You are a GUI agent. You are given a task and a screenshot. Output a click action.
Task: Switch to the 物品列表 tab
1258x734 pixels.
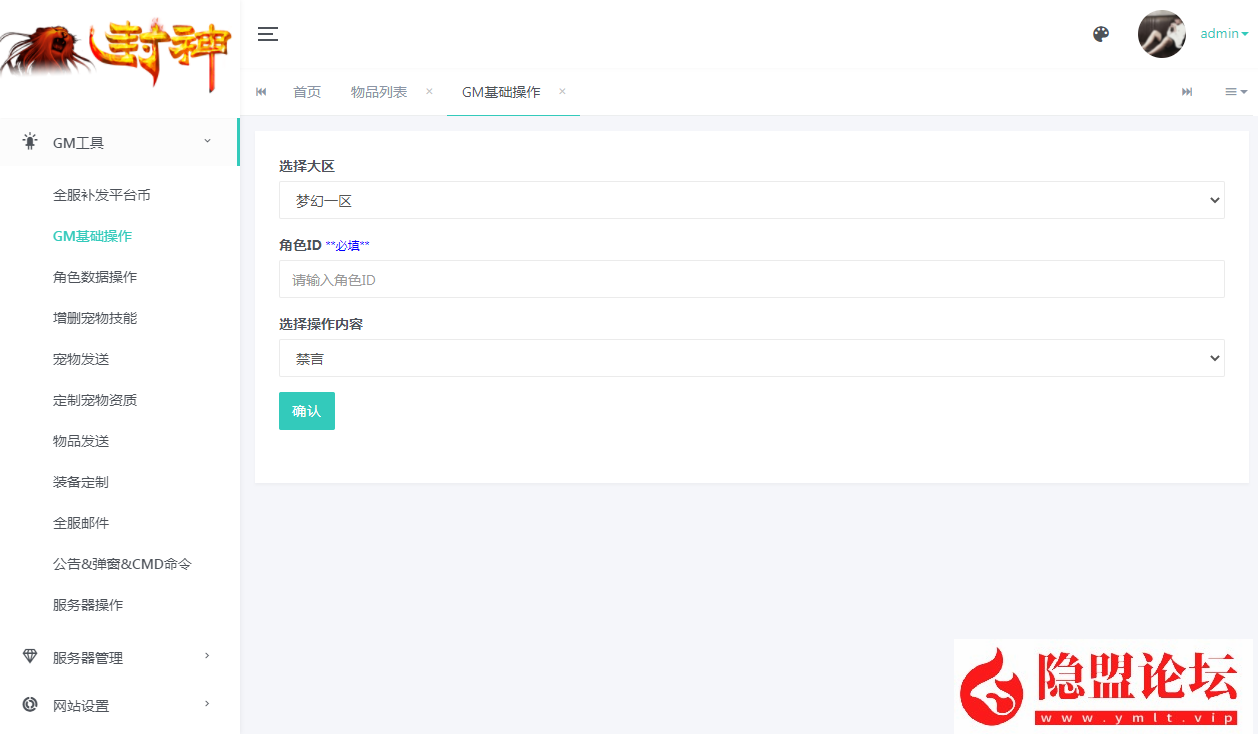379,92
